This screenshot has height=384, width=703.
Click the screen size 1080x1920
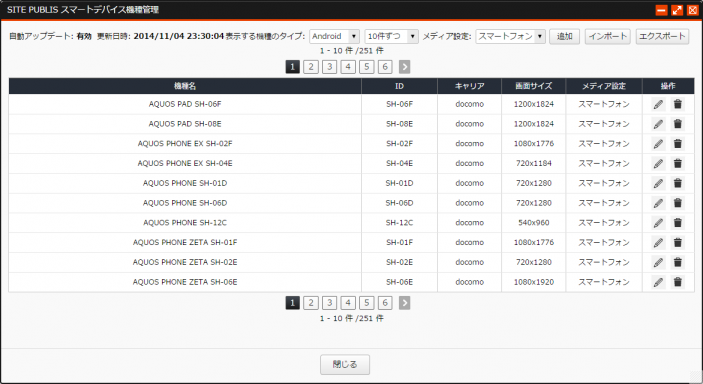click(x=534, y=282)
